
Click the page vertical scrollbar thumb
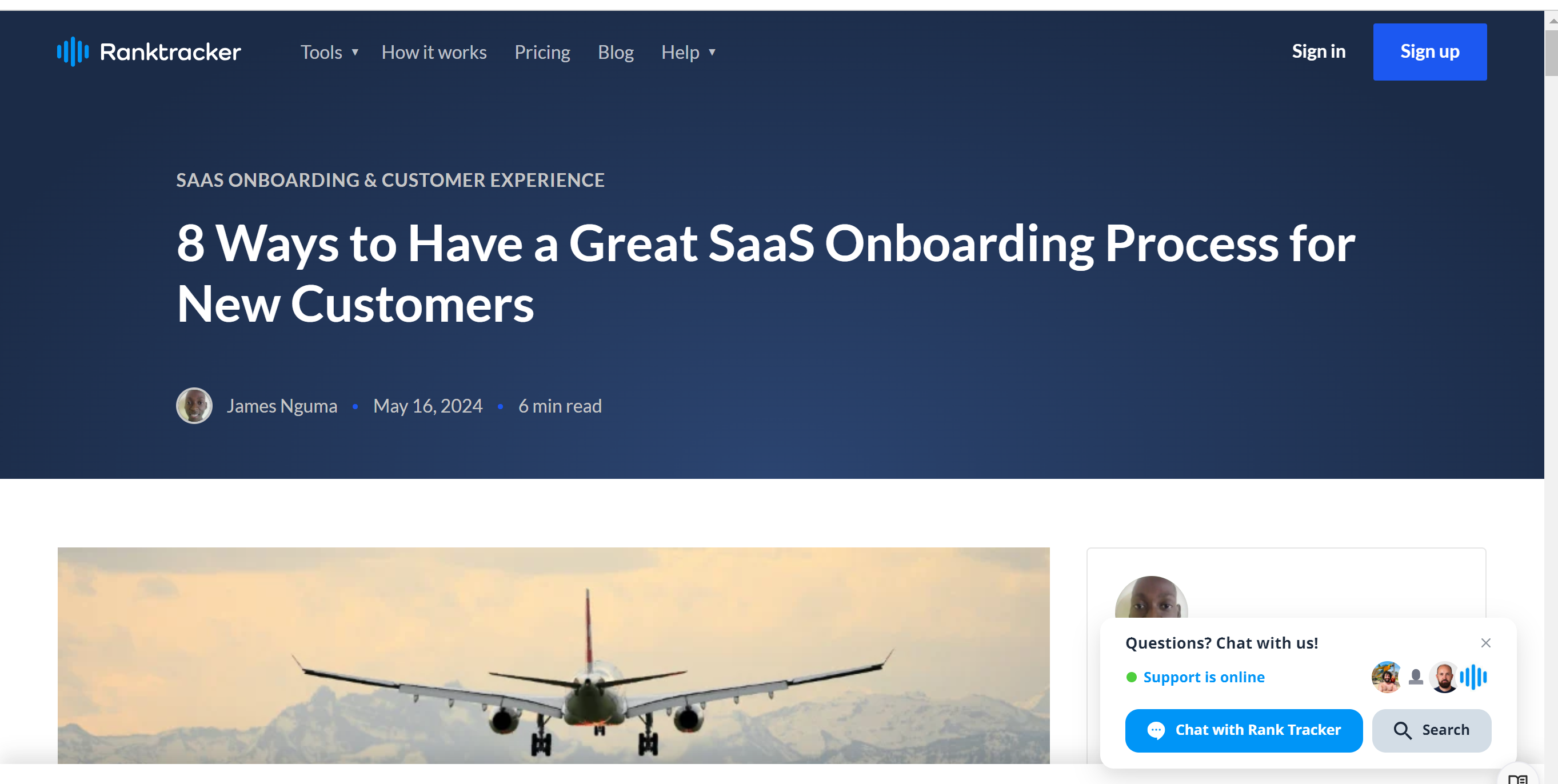point(1551,53)
